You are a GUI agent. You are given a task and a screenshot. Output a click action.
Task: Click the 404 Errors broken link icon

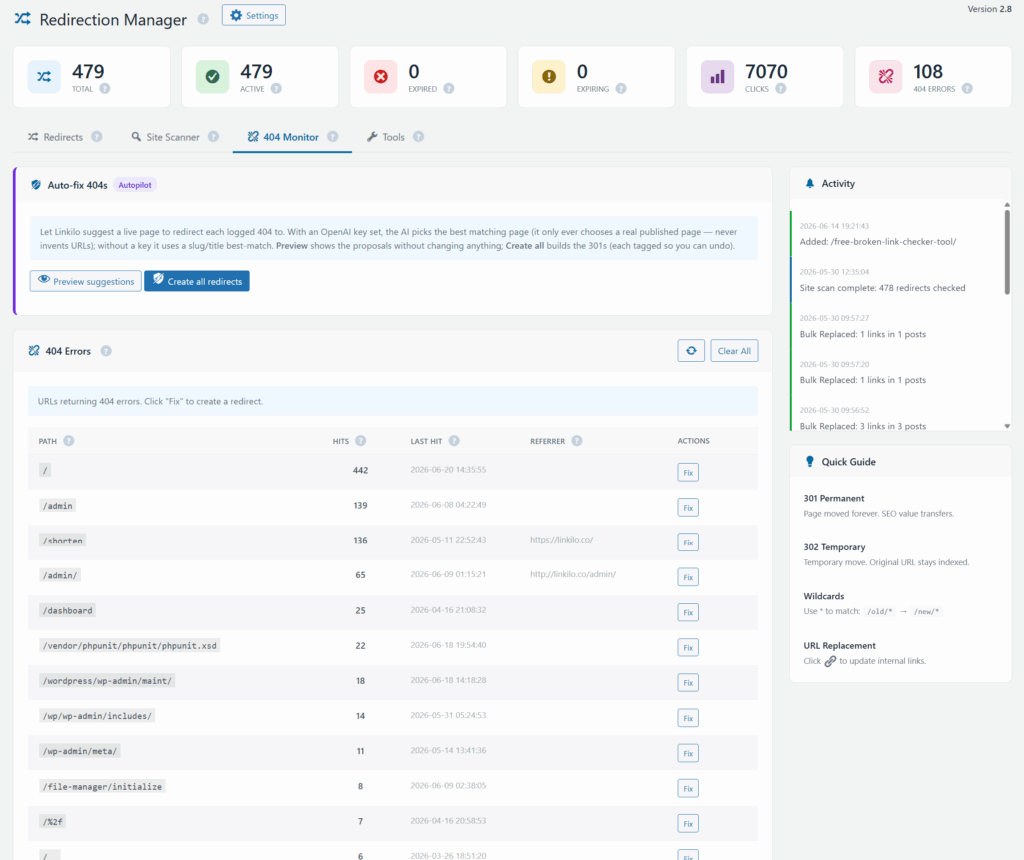pyautogui.click(x=886, y=76)
